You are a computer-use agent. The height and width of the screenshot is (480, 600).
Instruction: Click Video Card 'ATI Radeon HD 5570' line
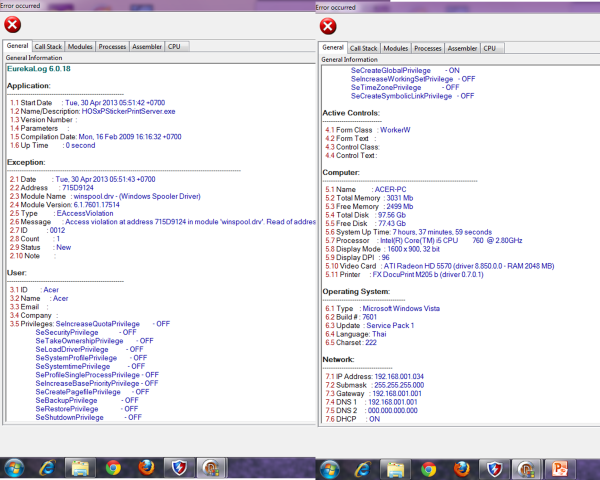click(x=440, y=266)
